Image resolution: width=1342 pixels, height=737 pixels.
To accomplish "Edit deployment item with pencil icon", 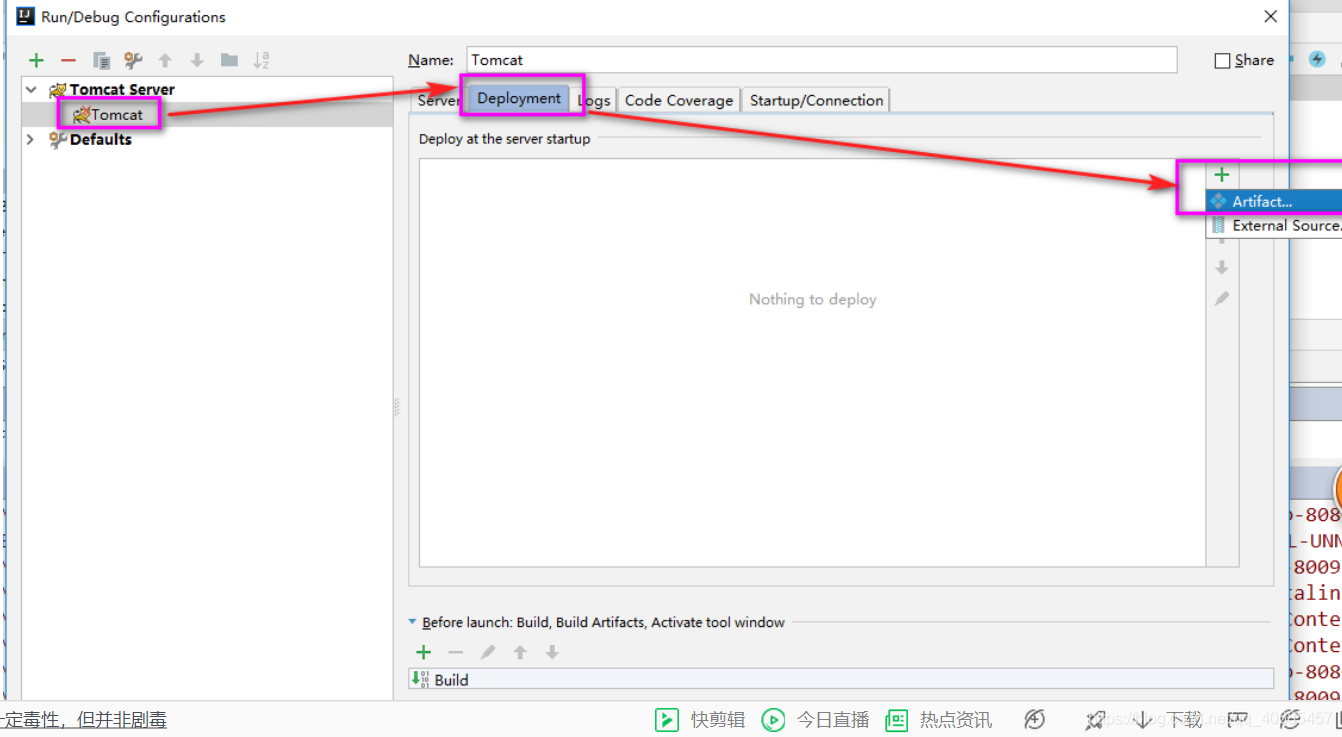I will tap(1221, 298).
